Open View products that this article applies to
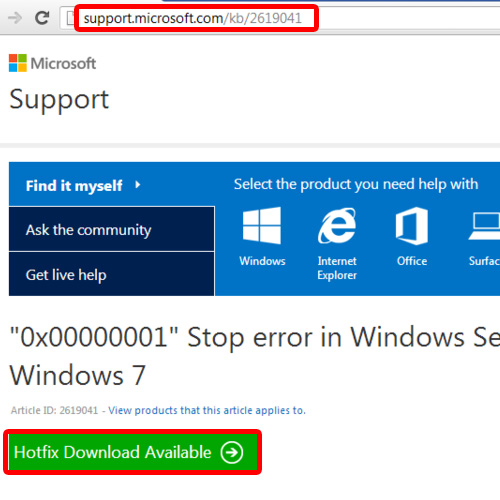This screenshot has width=500, height=500. pos(207,410)
